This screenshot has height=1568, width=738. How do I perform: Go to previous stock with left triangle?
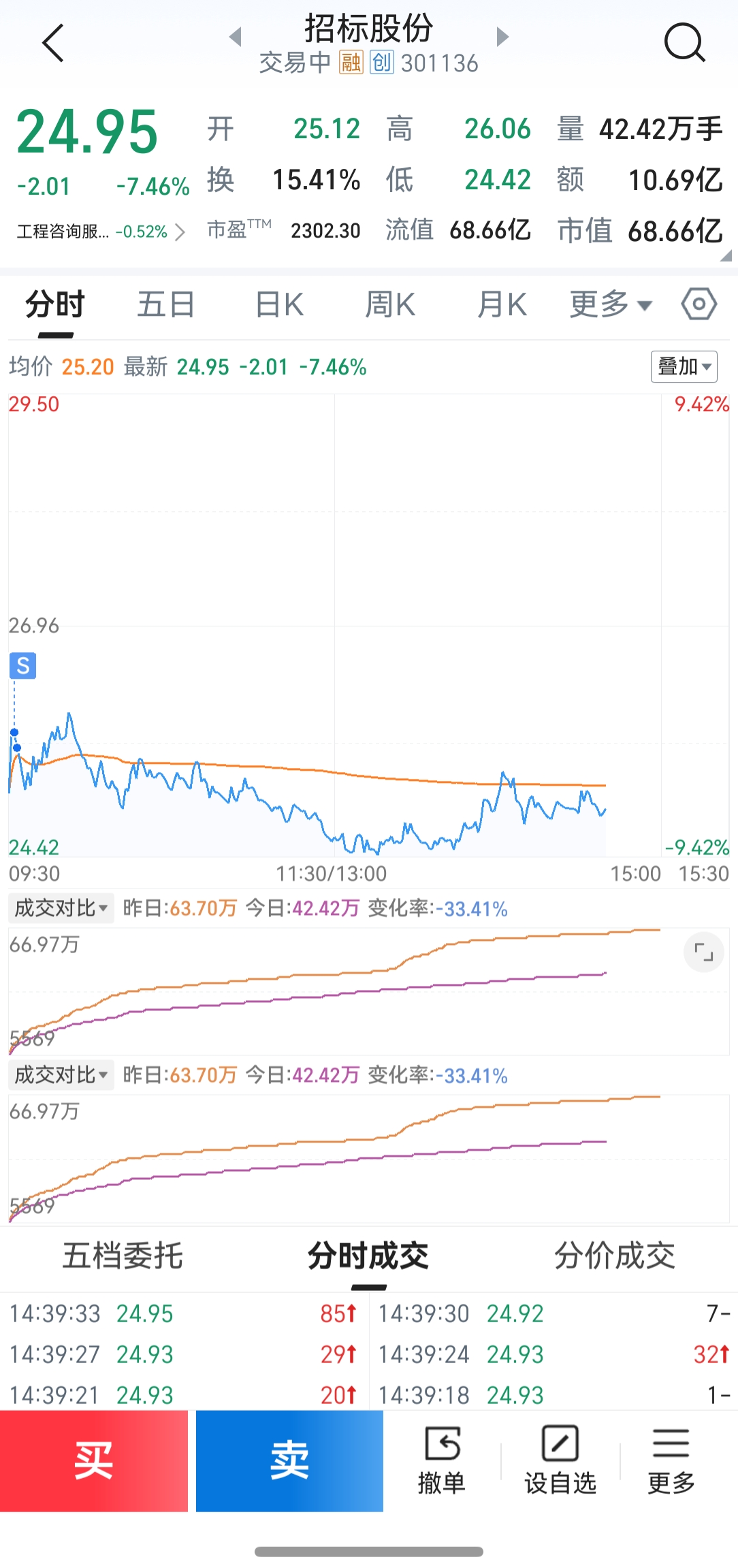(x=236, y=37)
